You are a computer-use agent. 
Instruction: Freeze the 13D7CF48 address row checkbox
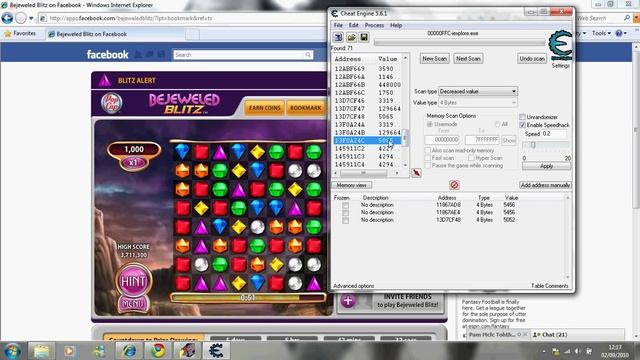coord(346,220)
